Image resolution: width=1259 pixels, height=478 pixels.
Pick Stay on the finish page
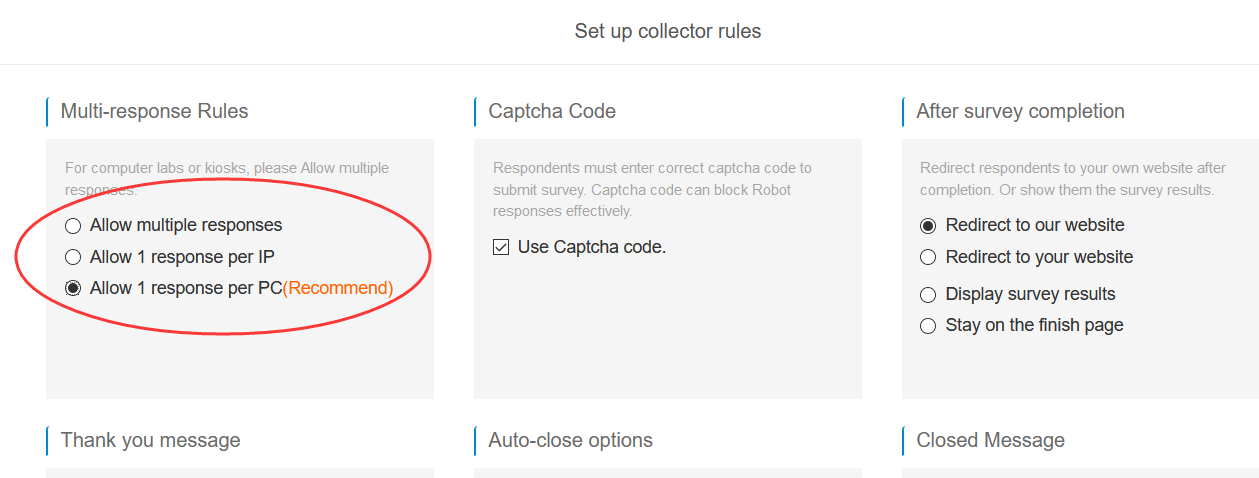[928, 326]
